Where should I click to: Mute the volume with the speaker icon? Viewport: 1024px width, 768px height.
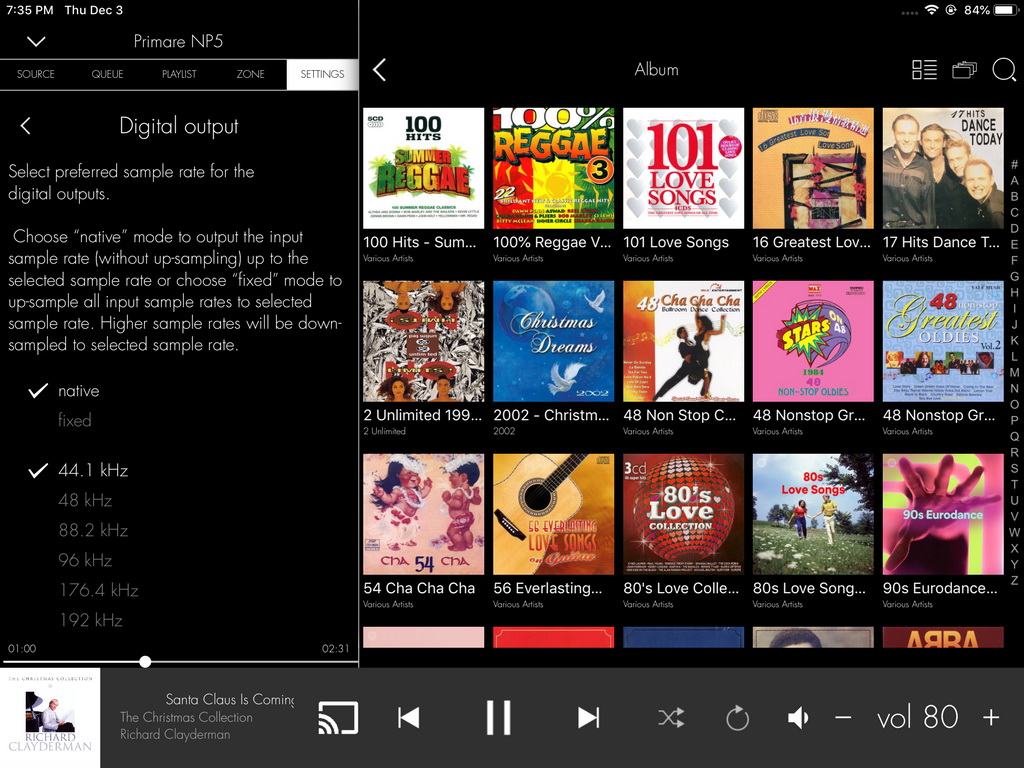[798, 718]
